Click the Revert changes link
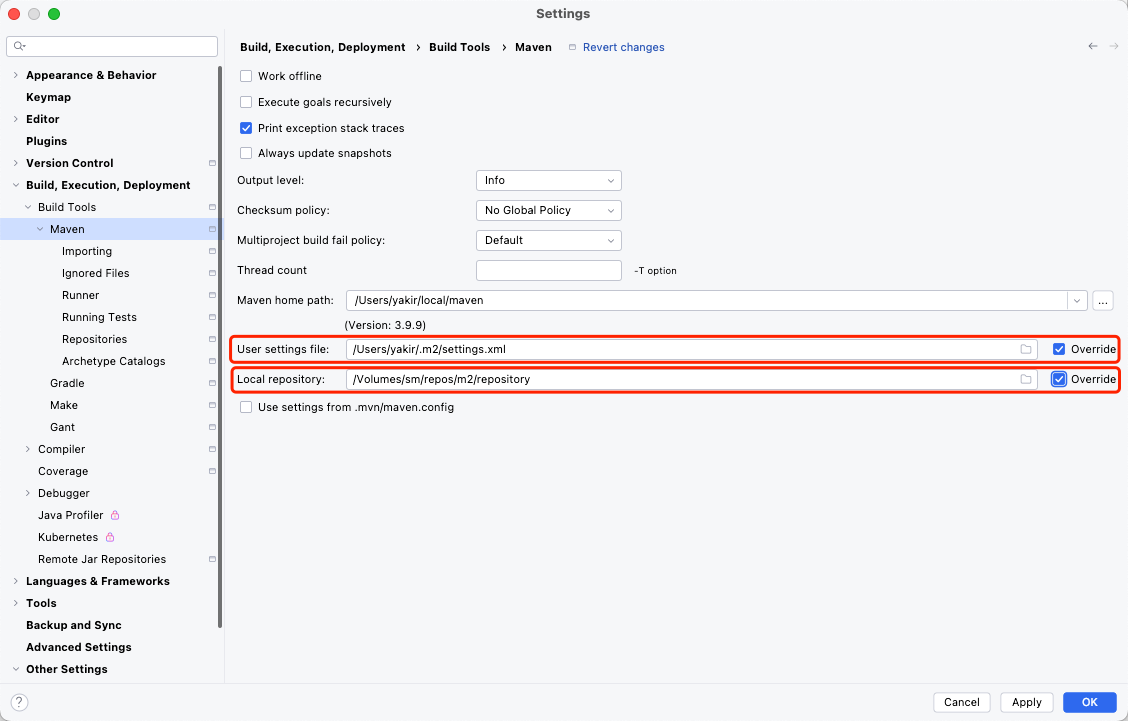 coord(623,47)
